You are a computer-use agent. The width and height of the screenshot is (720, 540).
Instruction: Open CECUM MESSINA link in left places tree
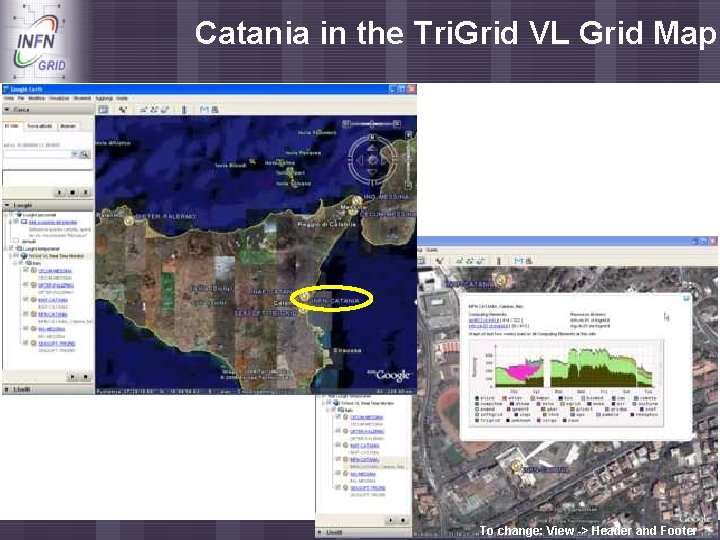coord(55,271)
